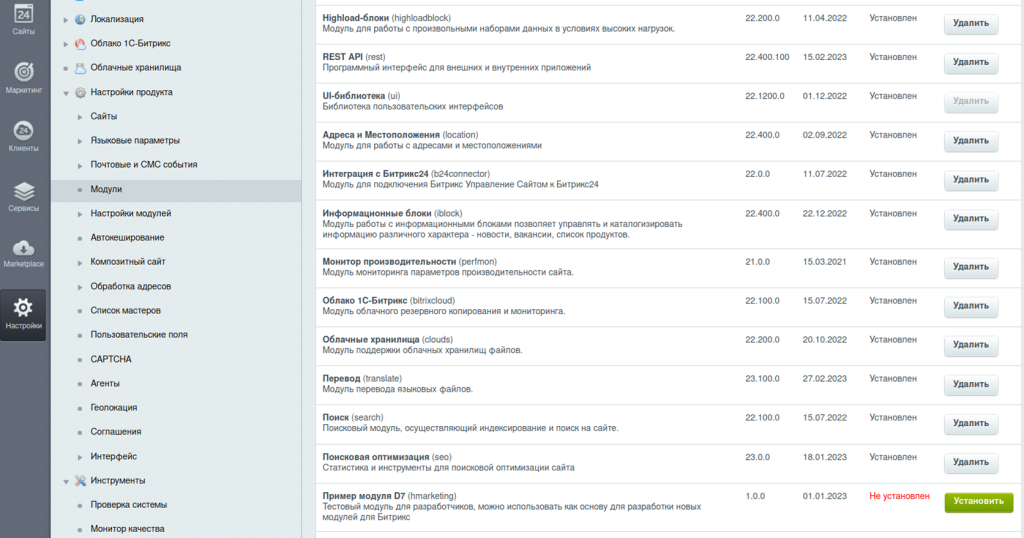Delete the Highload-блоки module
Image resolution: width=1024 pixels, height=538 pixels.
click(970, 24)
